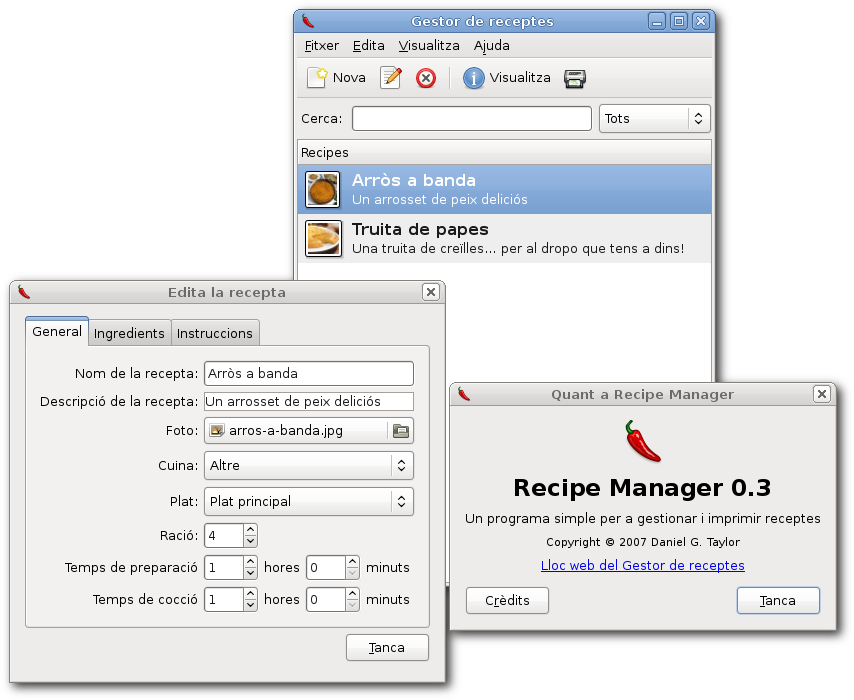Decrease the Ració spinner value
This screenshot has width=854, height=700.
(x=250, y=541)
